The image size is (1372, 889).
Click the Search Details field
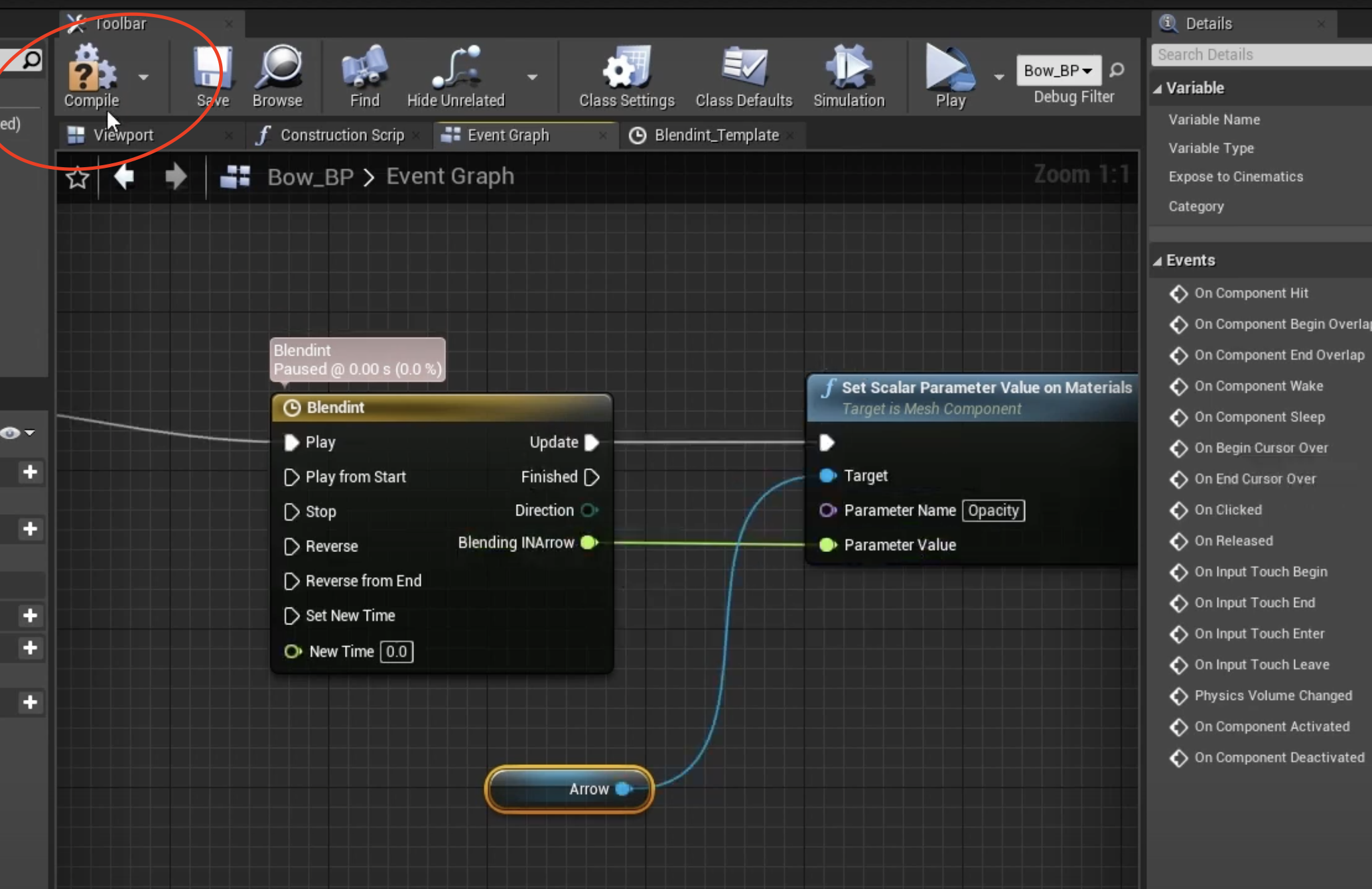(1262, 55)
